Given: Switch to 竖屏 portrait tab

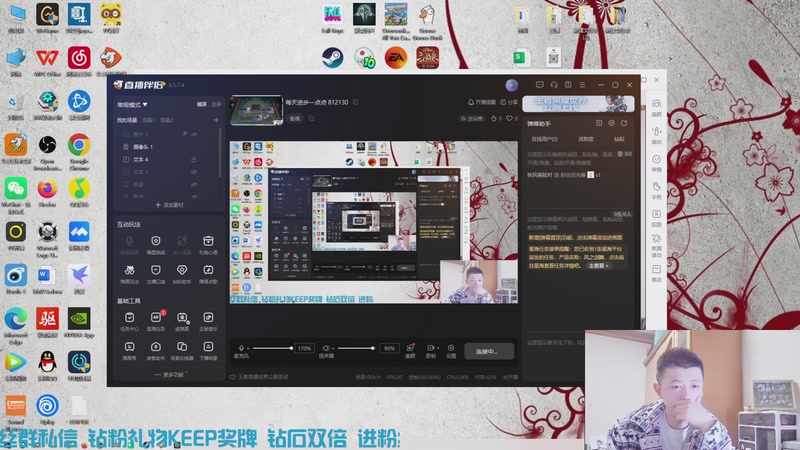Looking at the screenshot, I should click(216, 104).
